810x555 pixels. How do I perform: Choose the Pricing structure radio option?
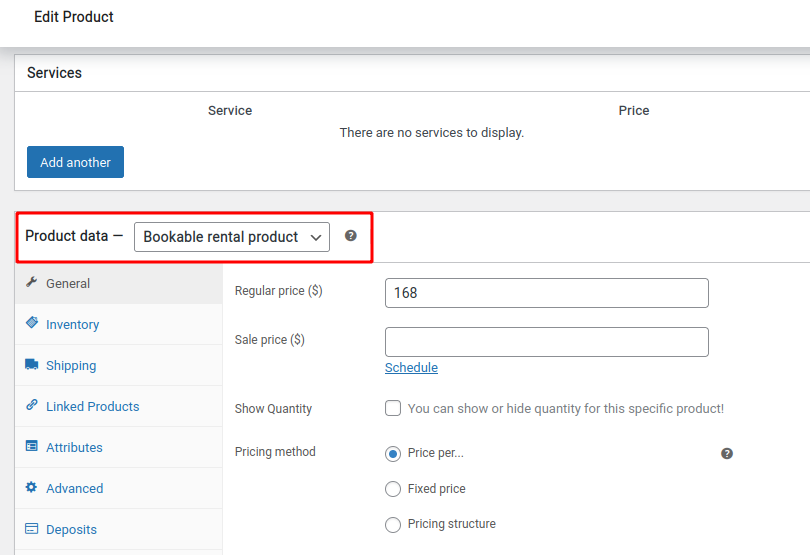click(393, 525)
